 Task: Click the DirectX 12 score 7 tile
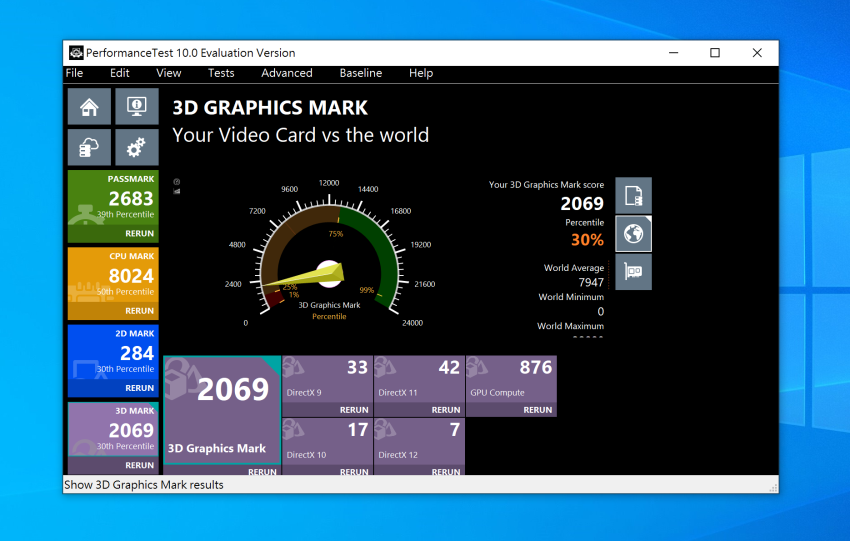pyautogui.click(x=419, y=447)
